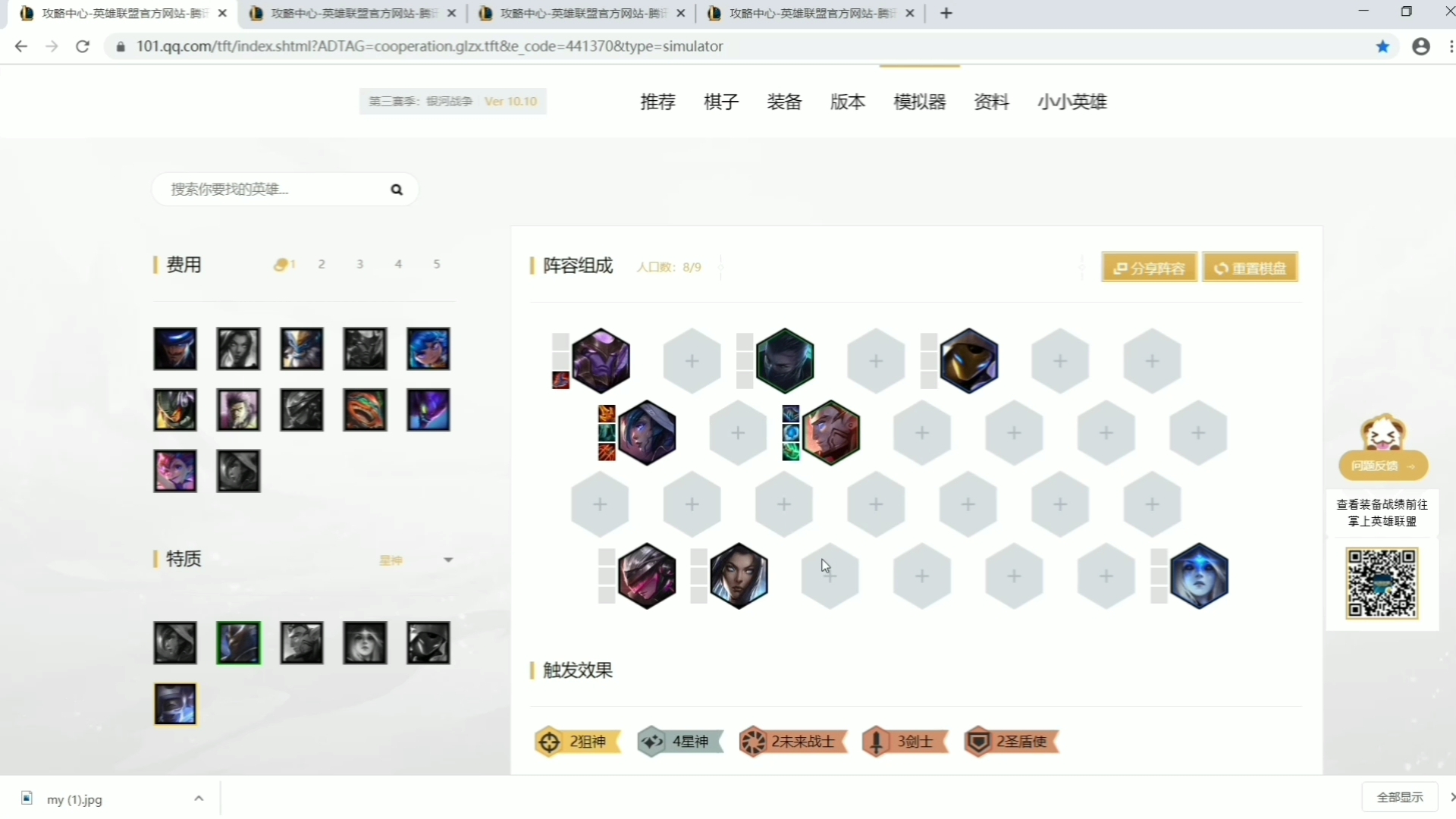Pick the pink-haired girl champion portrait
This screenshot has height=819, width=1456.
coord(175,471)
